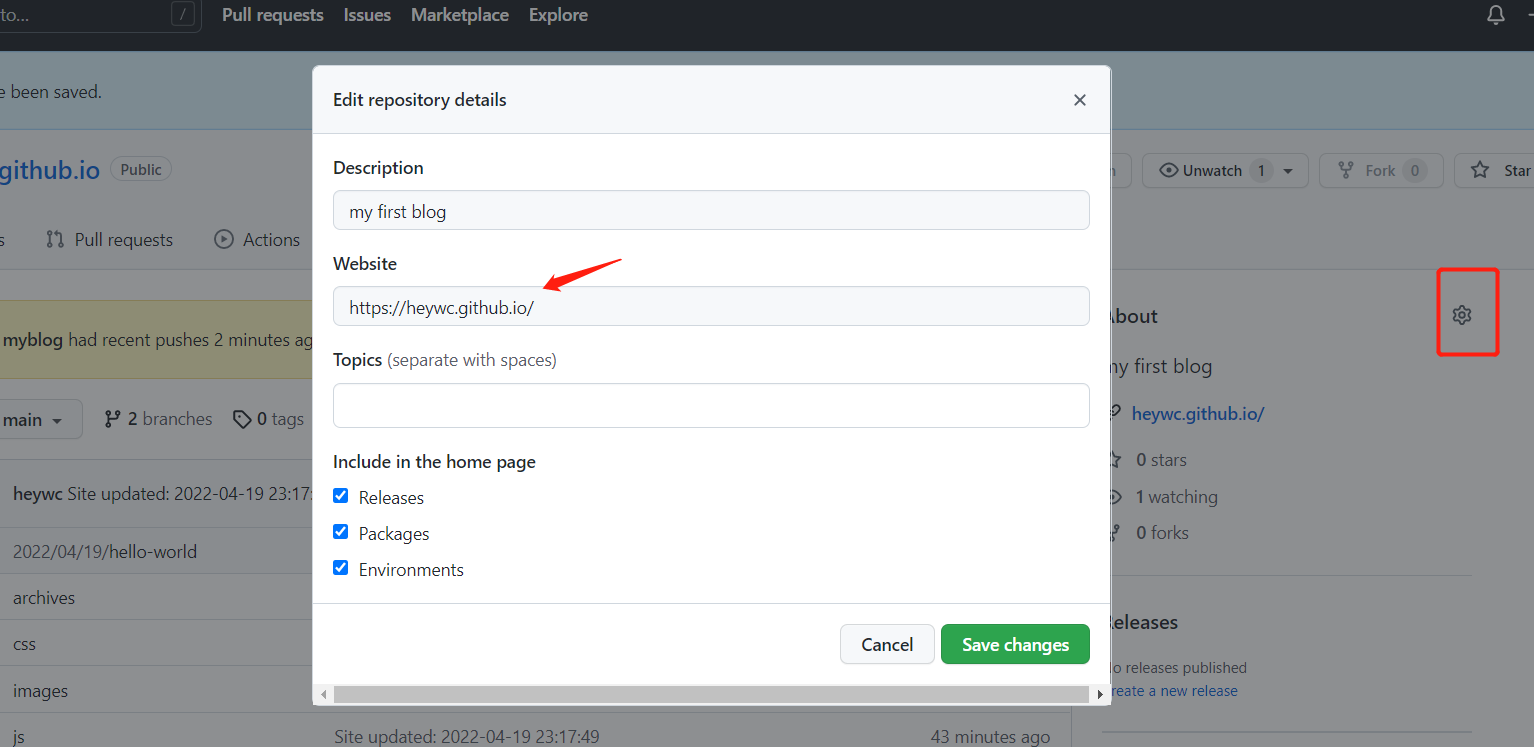Click the js commit message Site updated
The image size is (1534, 747).
point(467,737)
